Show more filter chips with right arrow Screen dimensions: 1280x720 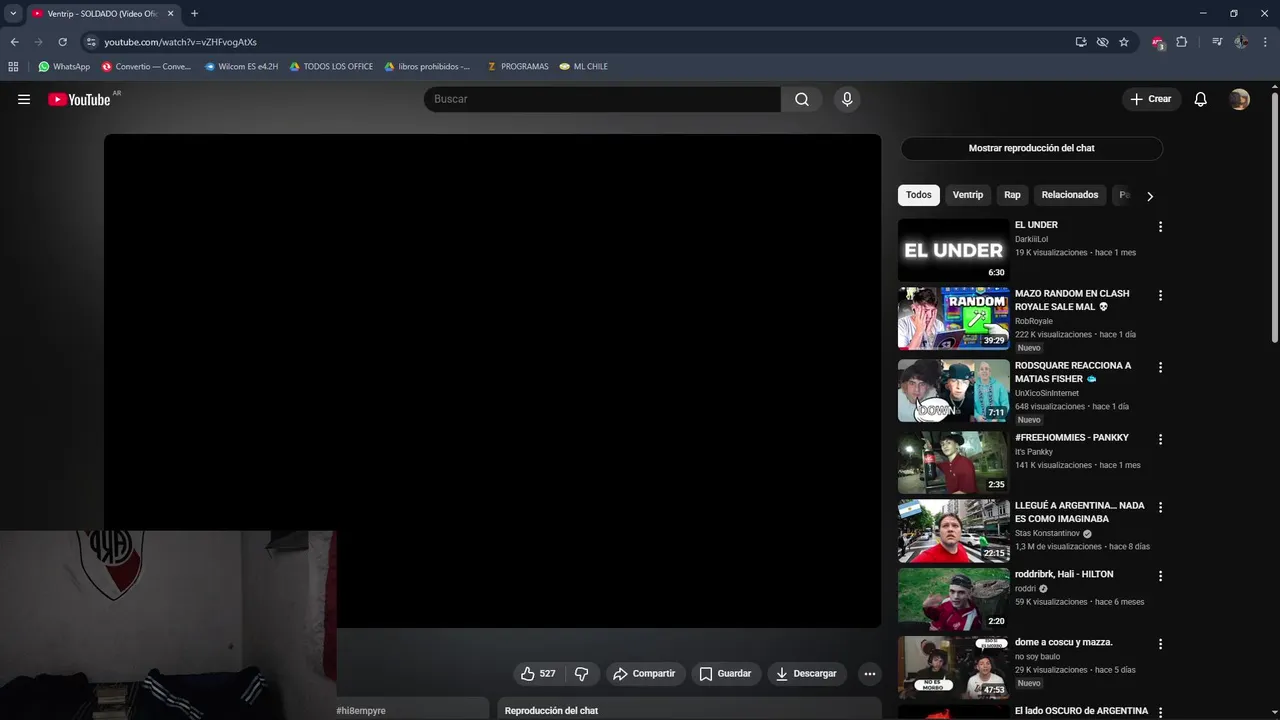(1149, 196)
